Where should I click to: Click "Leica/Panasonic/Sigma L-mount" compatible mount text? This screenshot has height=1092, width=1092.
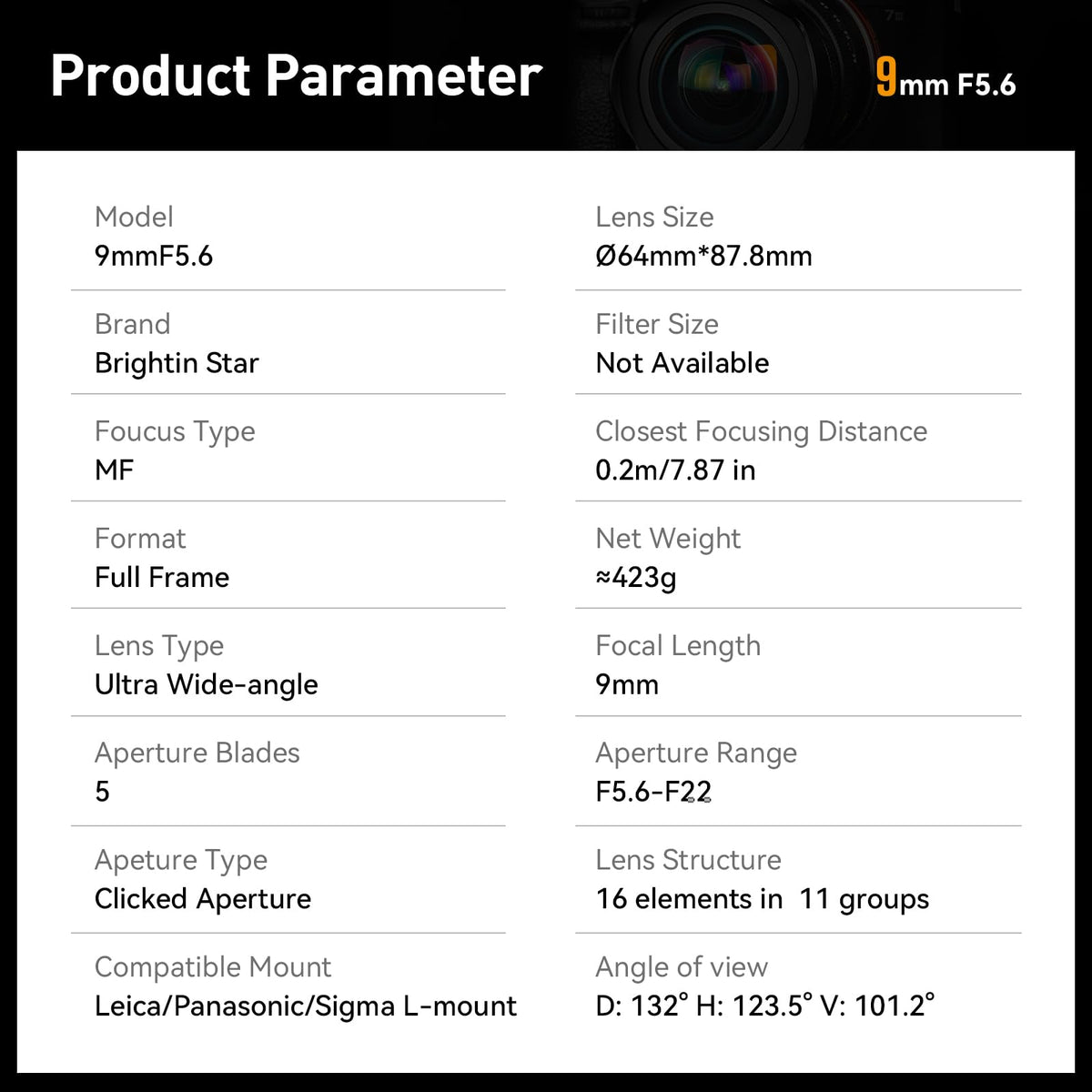click(x=306, y=1006)
